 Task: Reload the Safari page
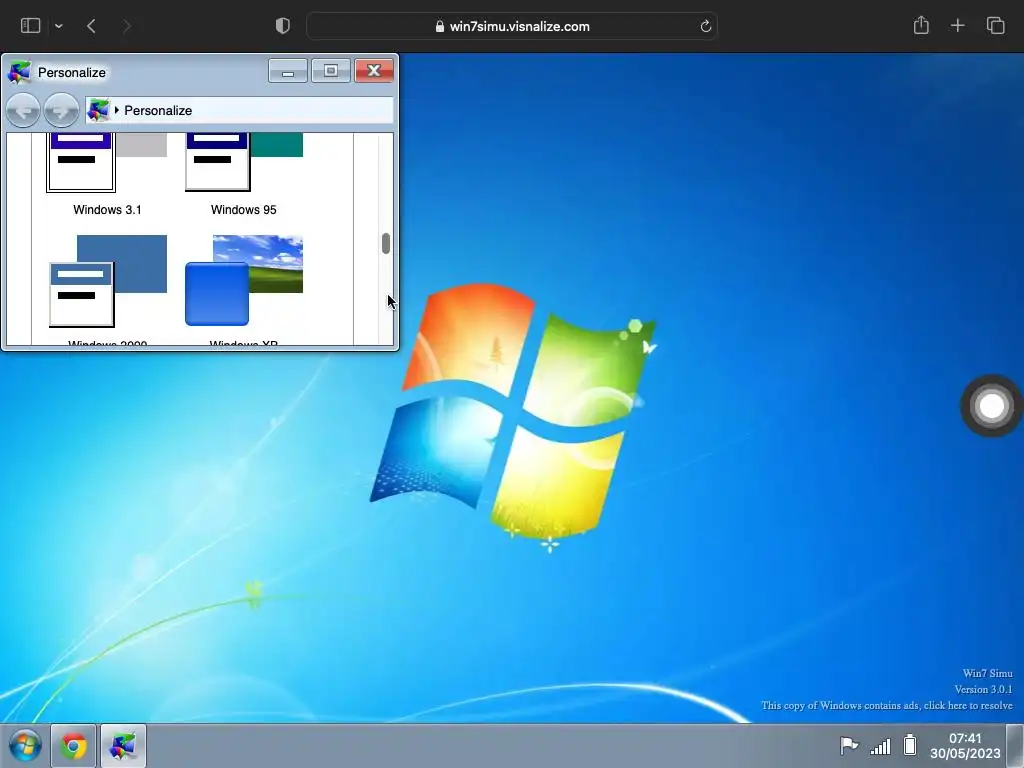(x=705, y=26)
